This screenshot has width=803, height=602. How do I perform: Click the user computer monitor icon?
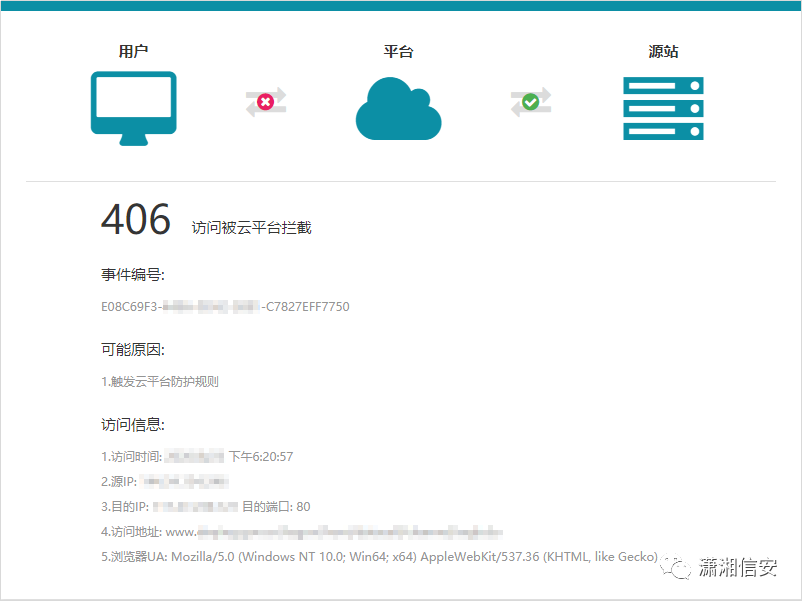point(134,108)
